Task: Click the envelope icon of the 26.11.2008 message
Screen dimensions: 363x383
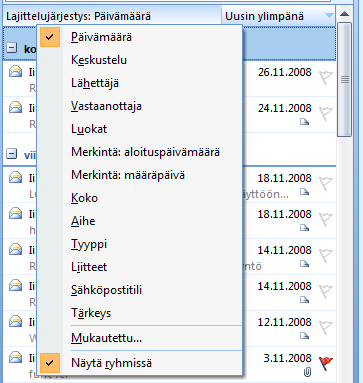Action: pyautogui.click(x=15, y=71)
